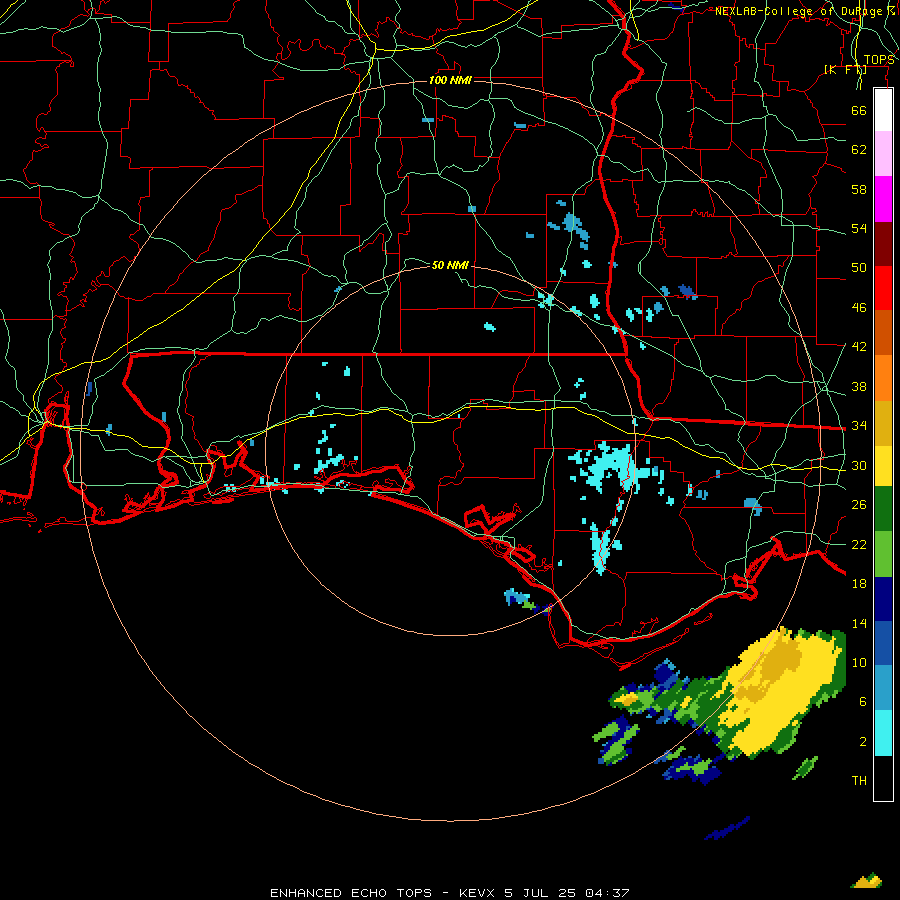Pick the gold legend swatch
This screenshot has height=900, width=900.
(883, 424)
